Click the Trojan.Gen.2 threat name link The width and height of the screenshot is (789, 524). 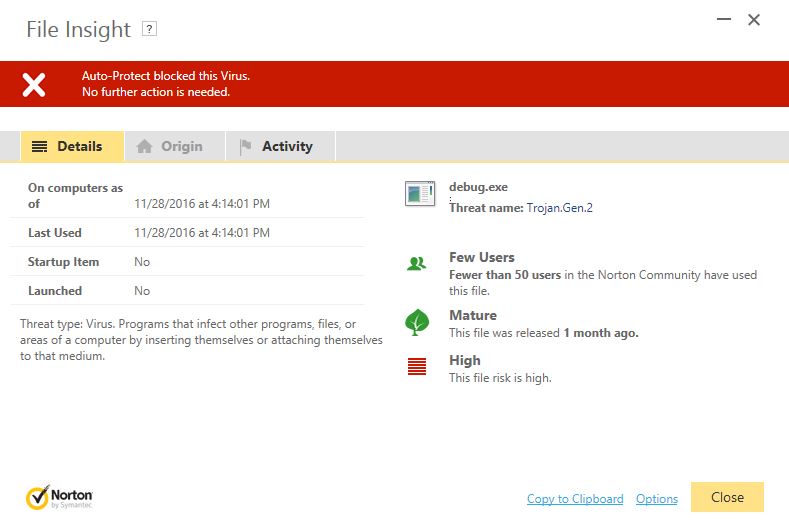point(560,208)
